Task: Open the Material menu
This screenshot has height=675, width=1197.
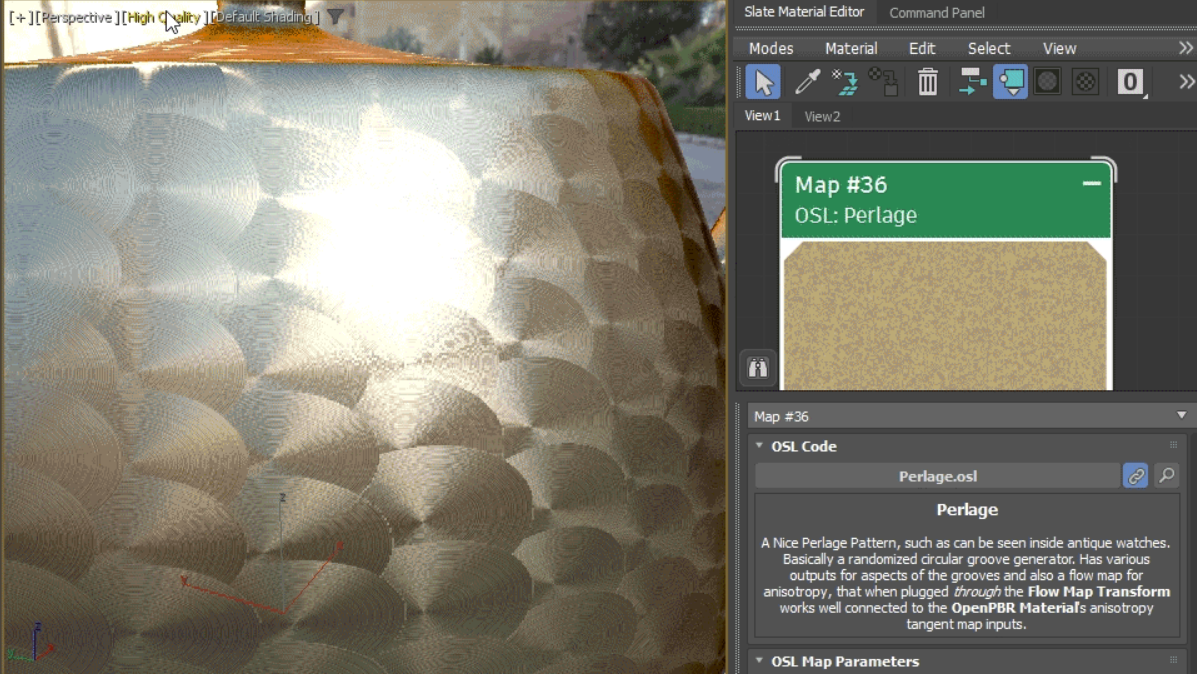Action: (x=851, y=48)
